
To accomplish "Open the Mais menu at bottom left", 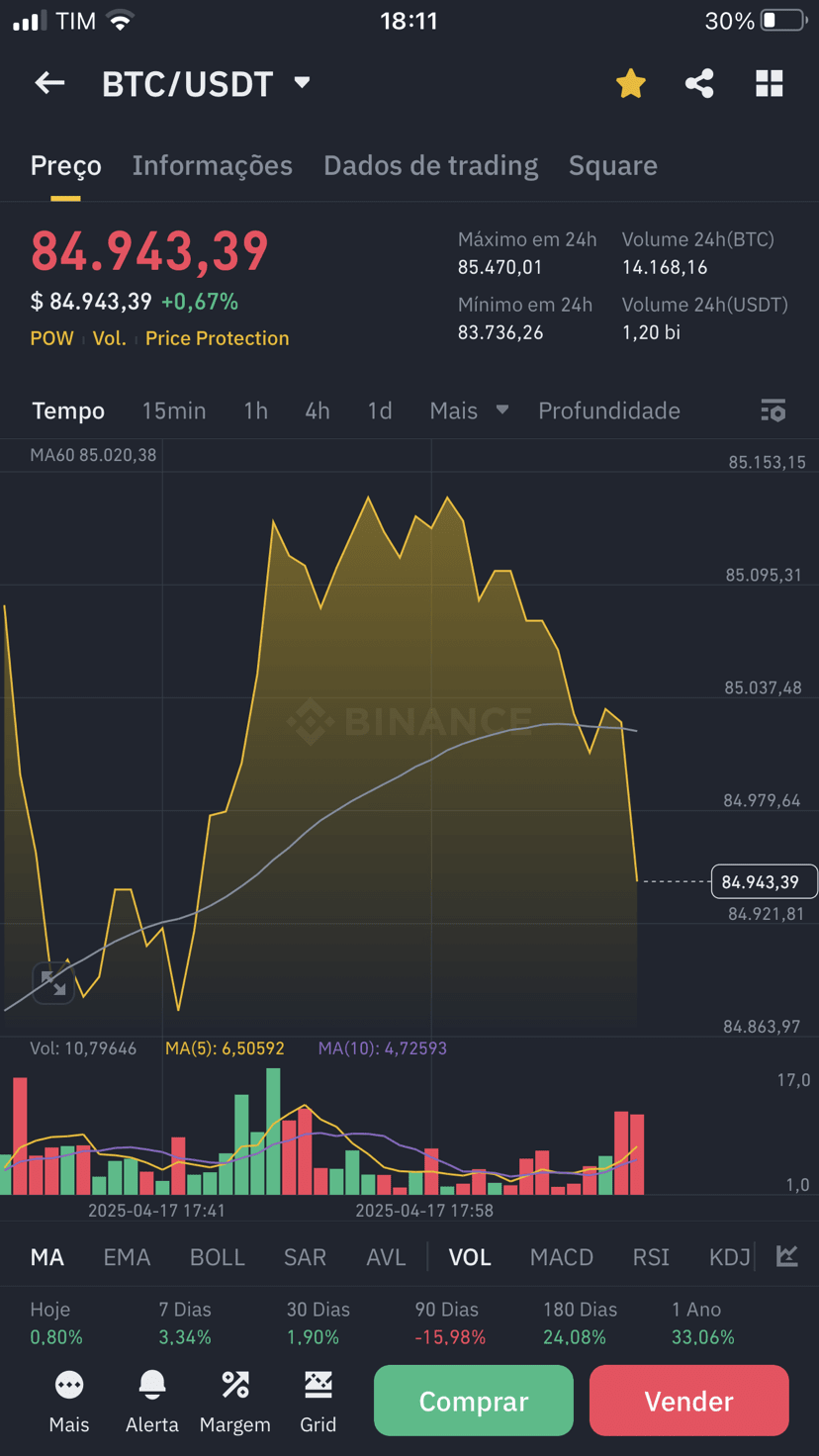I will tap(69, 1402).
